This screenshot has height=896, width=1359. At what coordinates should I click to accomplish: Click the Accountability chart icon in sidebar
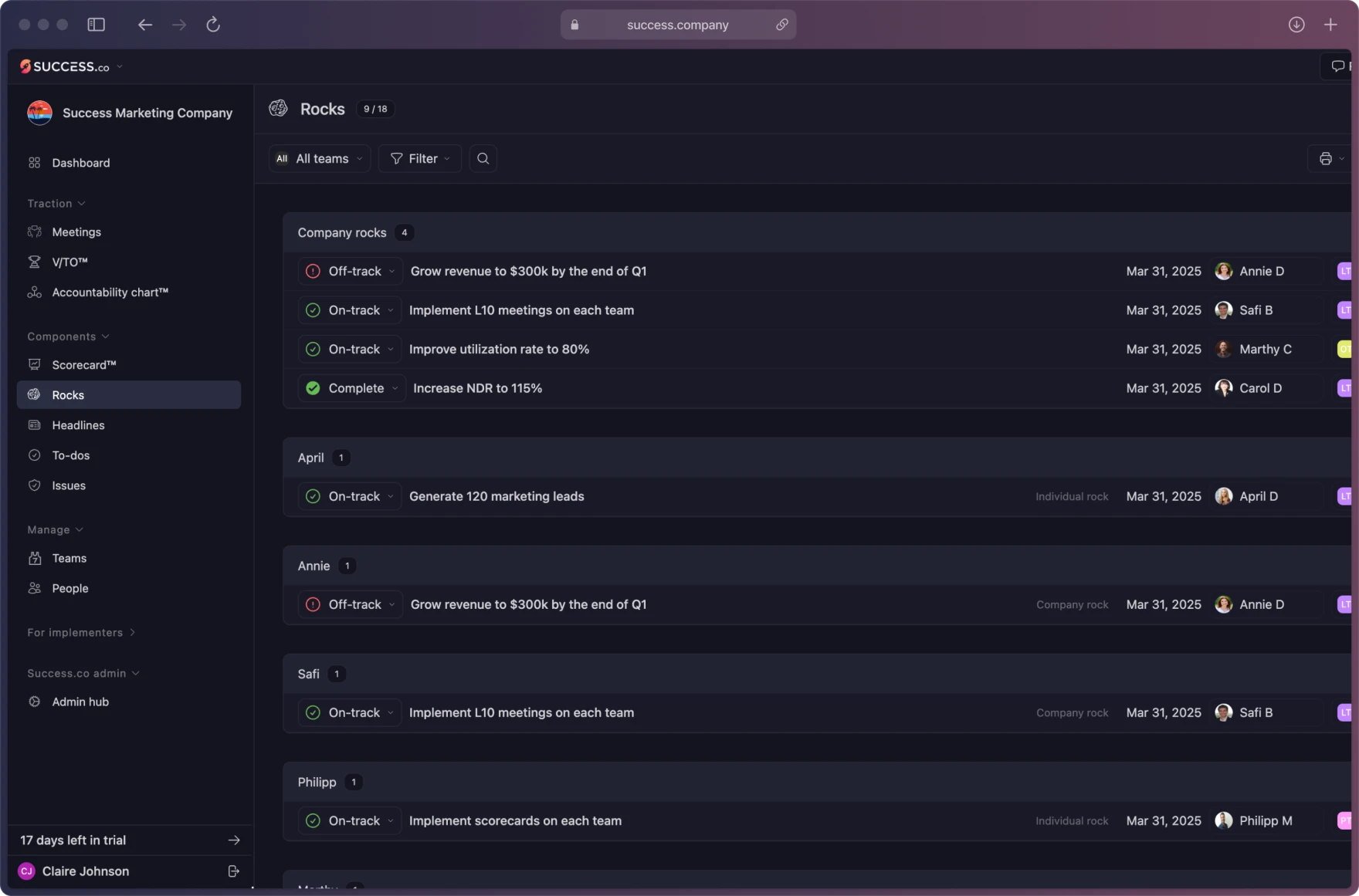[x=35, y=292]
